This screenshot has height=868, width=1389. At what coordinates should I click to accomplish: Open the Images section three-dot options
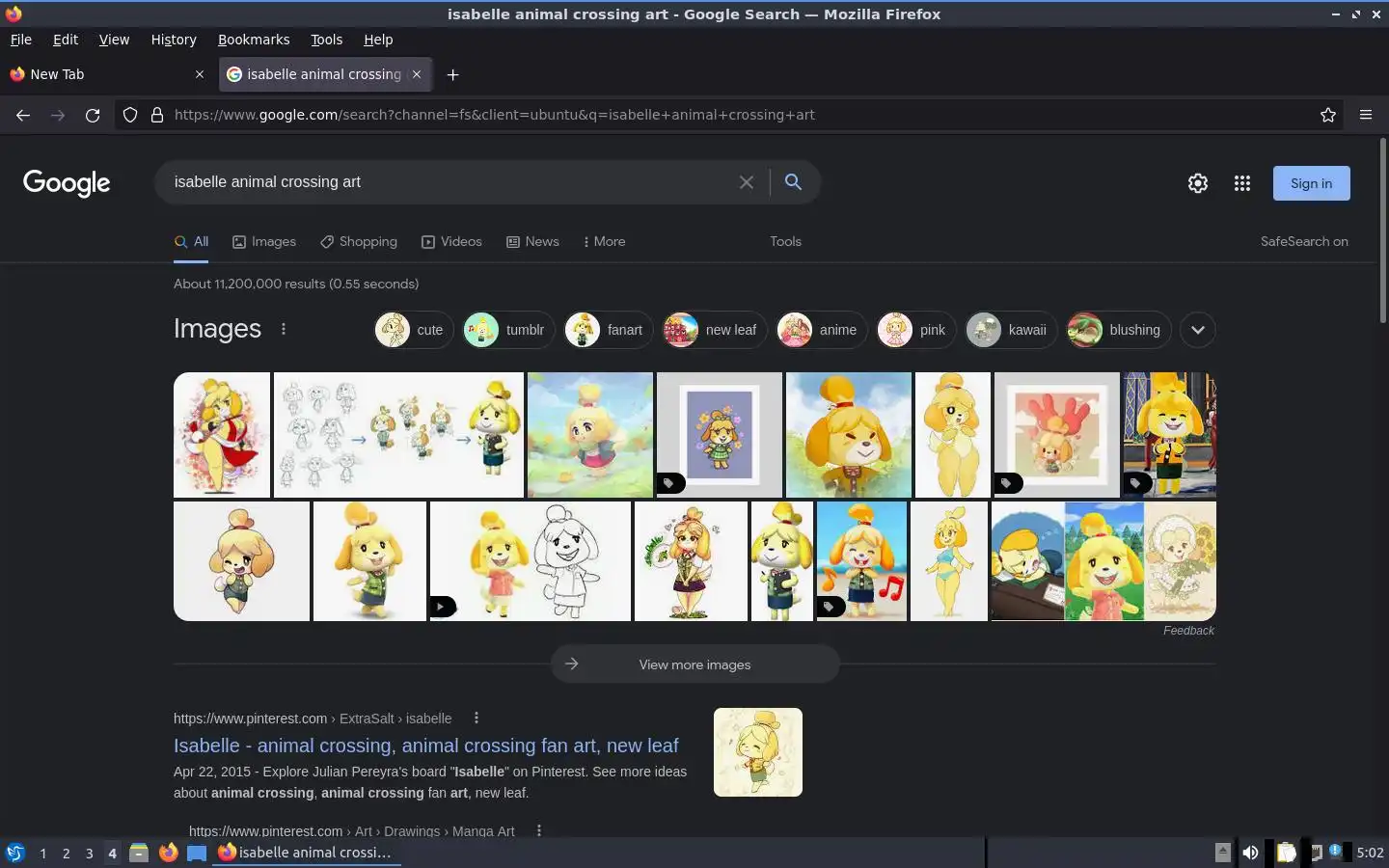[x=284, y=329]
